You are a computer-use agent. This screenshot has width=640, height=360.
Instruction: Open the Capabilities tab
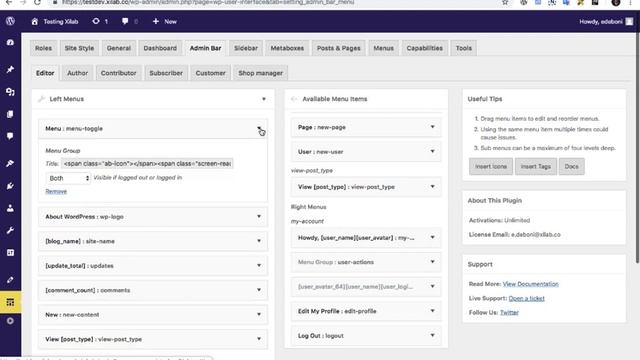tap(424, 48)
